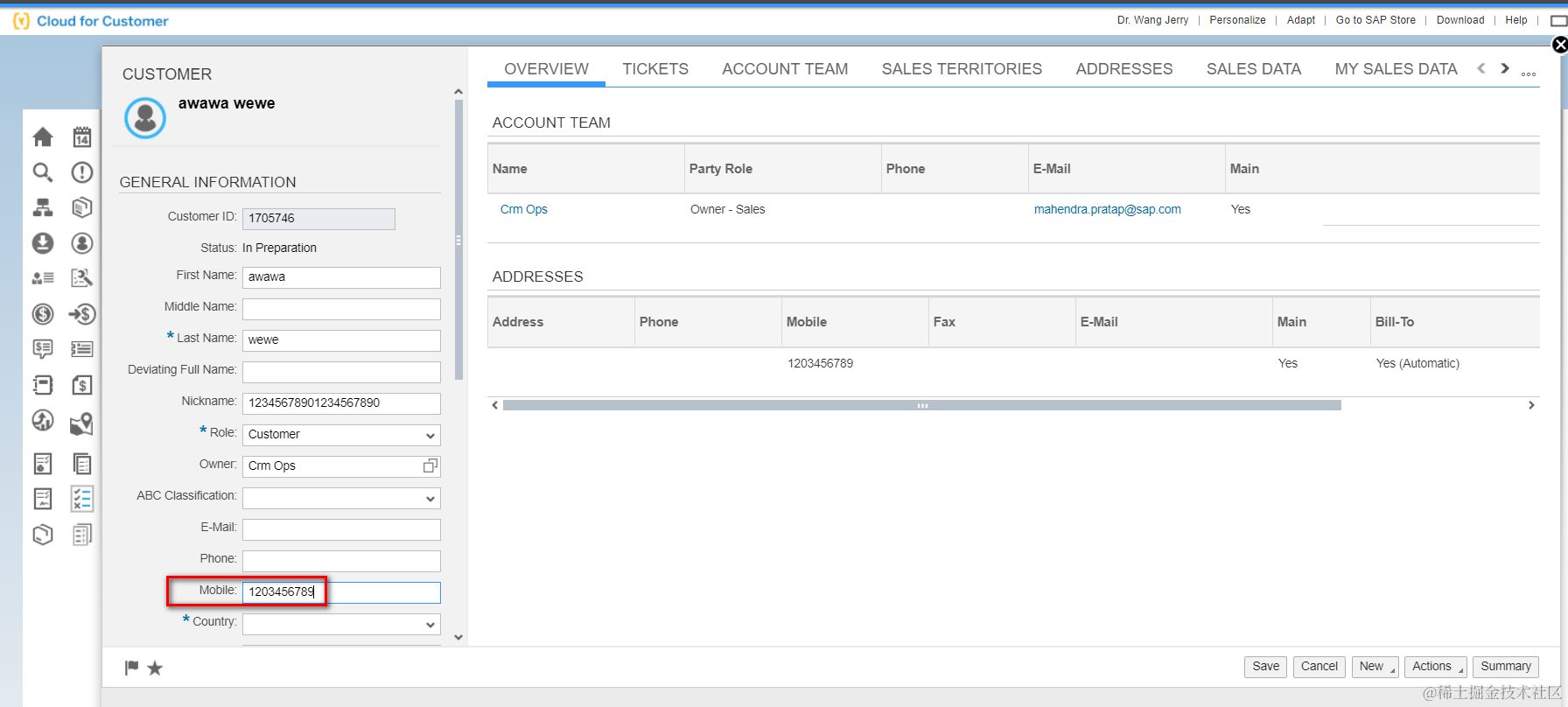Image resolution: width=1568 pixels, height=707 pixels.
Task: Switch to the TICKETS tab
Action: [655, 69]
